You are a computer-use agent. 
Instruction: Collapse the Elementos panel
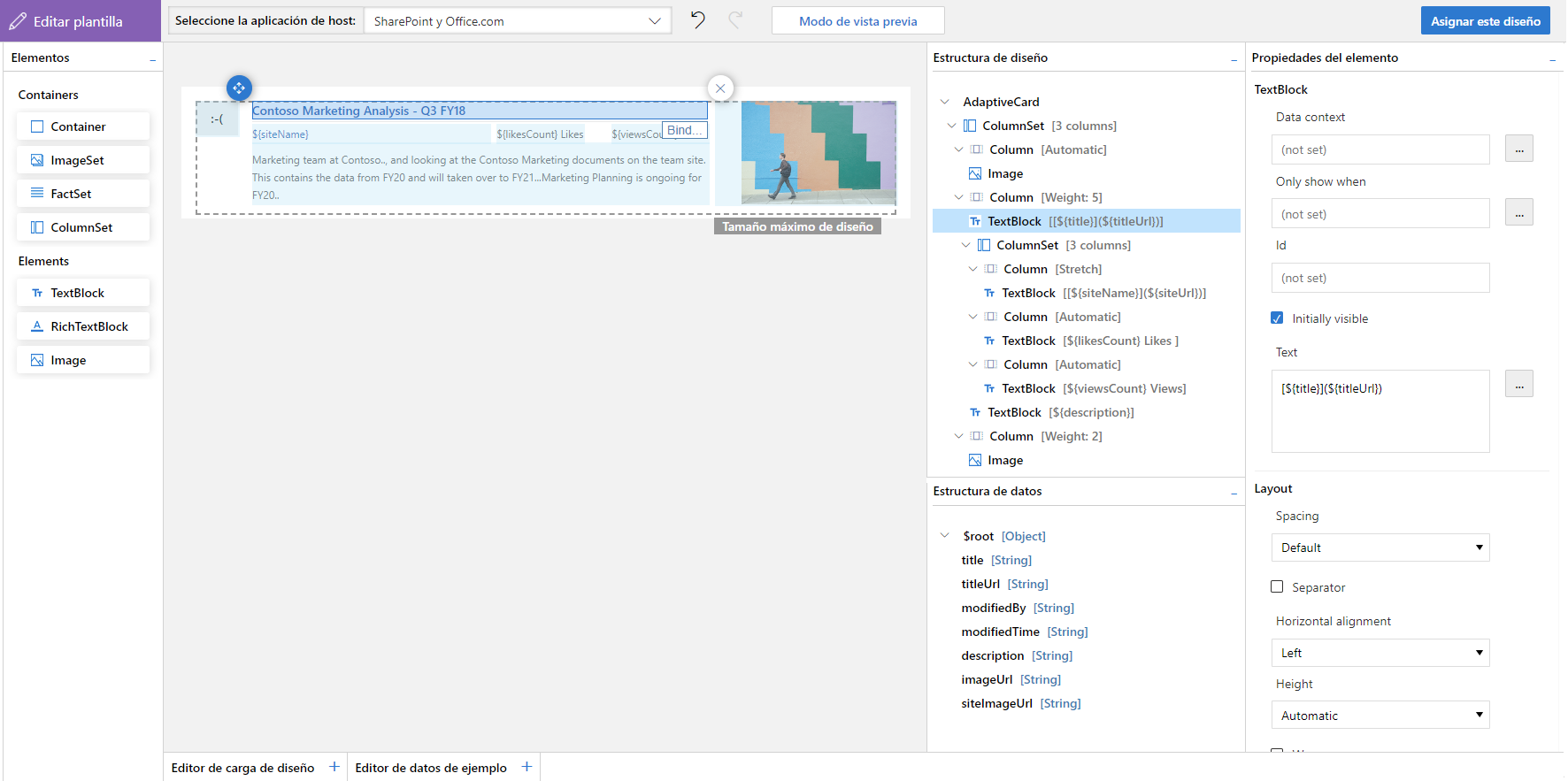(152, 58)
